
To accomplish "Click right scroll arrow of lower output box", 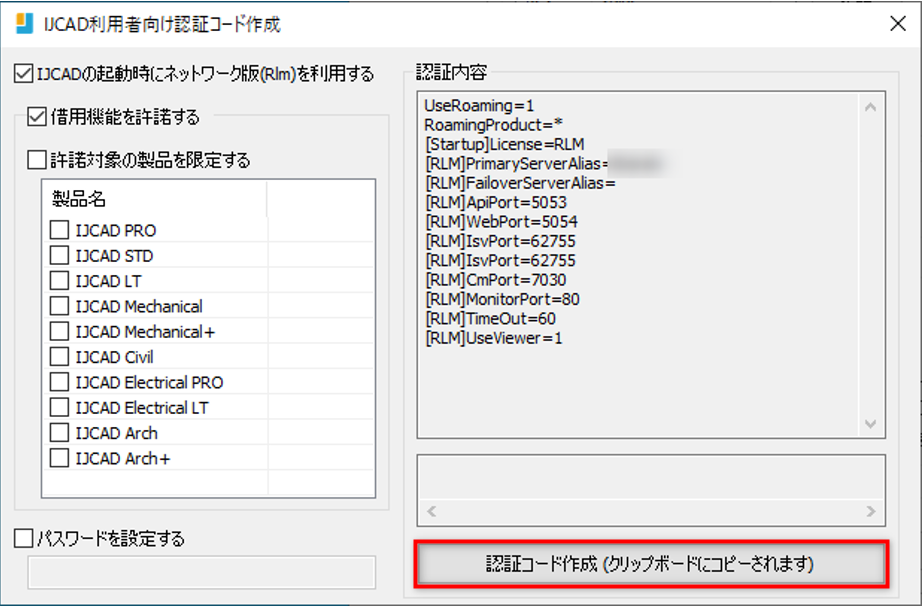I will coord(871,511).
